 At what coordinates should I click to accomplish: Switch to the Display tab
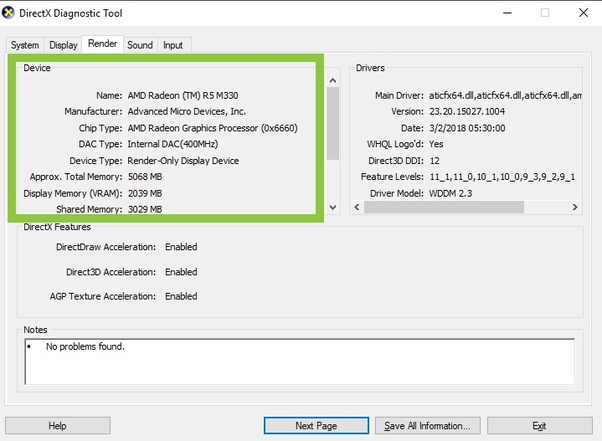(x=63, y=45)
